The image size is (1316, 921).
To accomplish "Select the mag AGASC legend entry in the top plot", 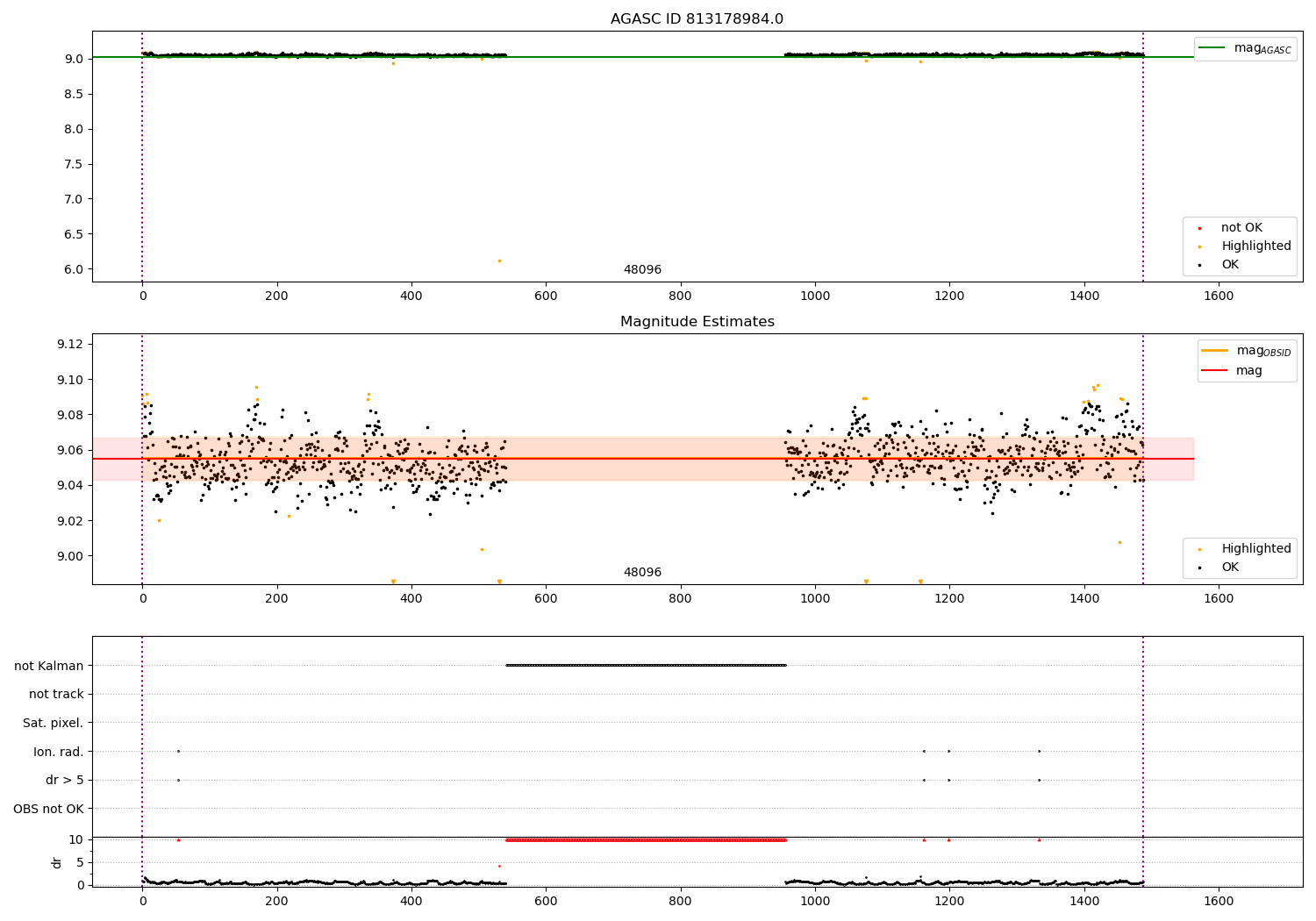I will click(1245, 48).
